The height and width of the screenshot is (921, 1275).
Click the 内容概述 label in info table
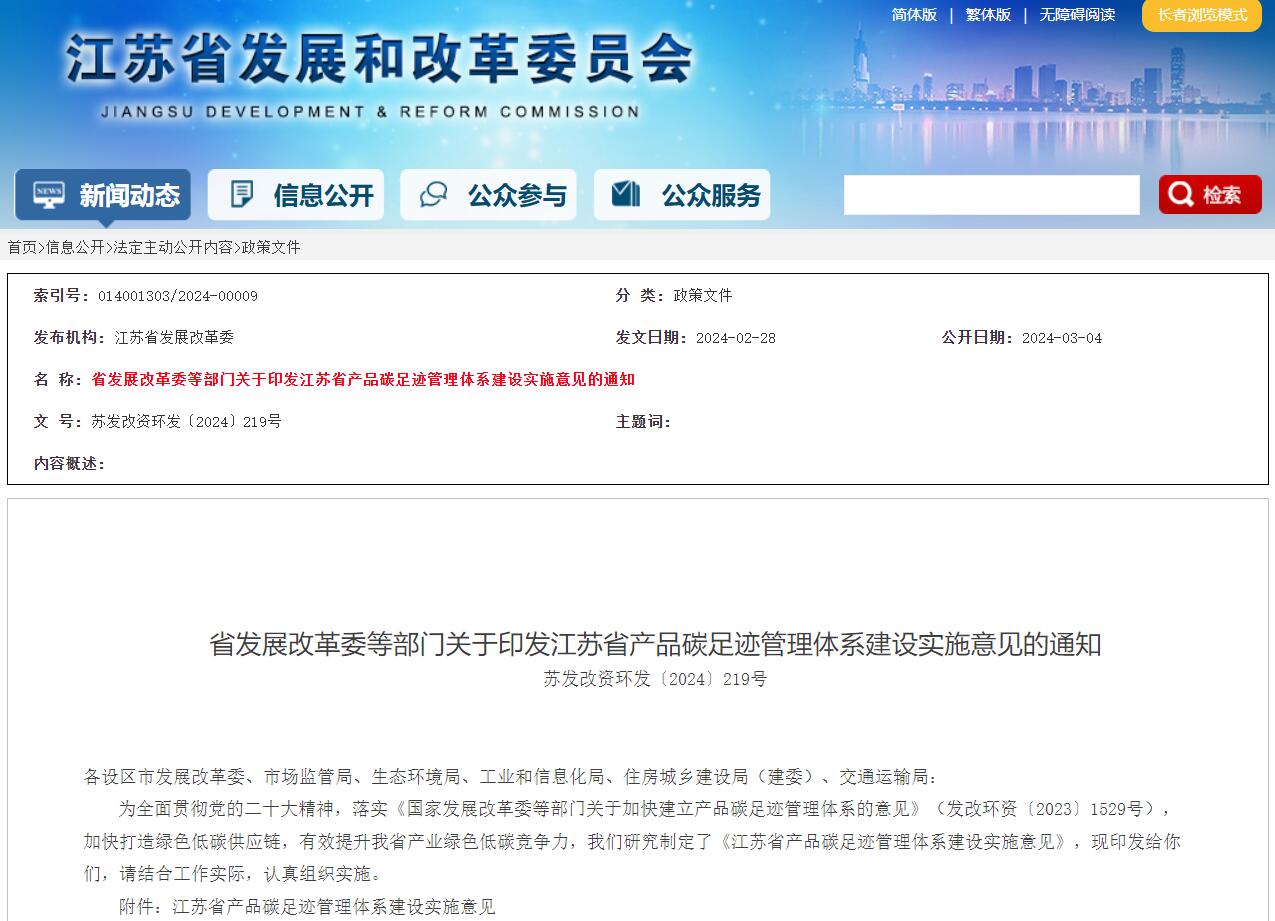pyautogui.click(x=69, y=463)
